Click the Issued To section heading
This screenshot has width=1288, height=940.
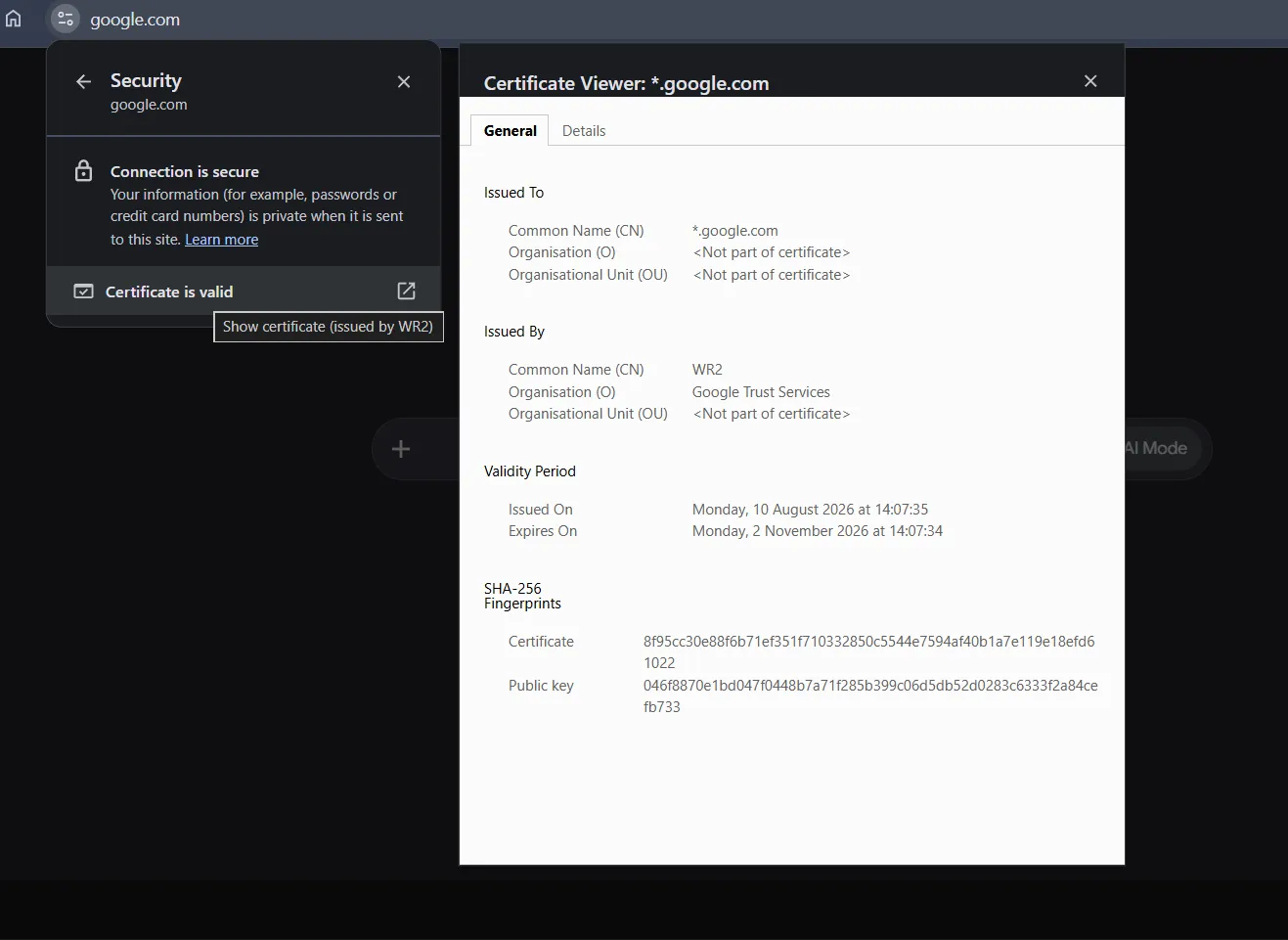pos(513,193)
